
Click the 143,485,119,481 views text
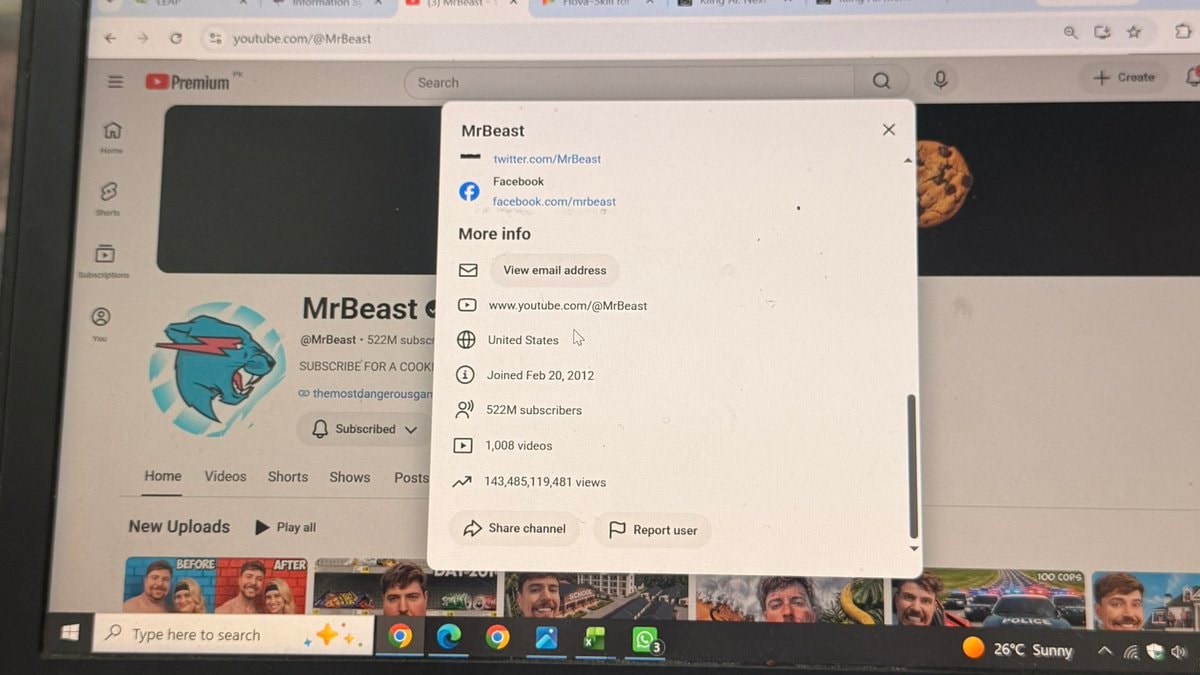pyautogui.click(x=545, y=482)
